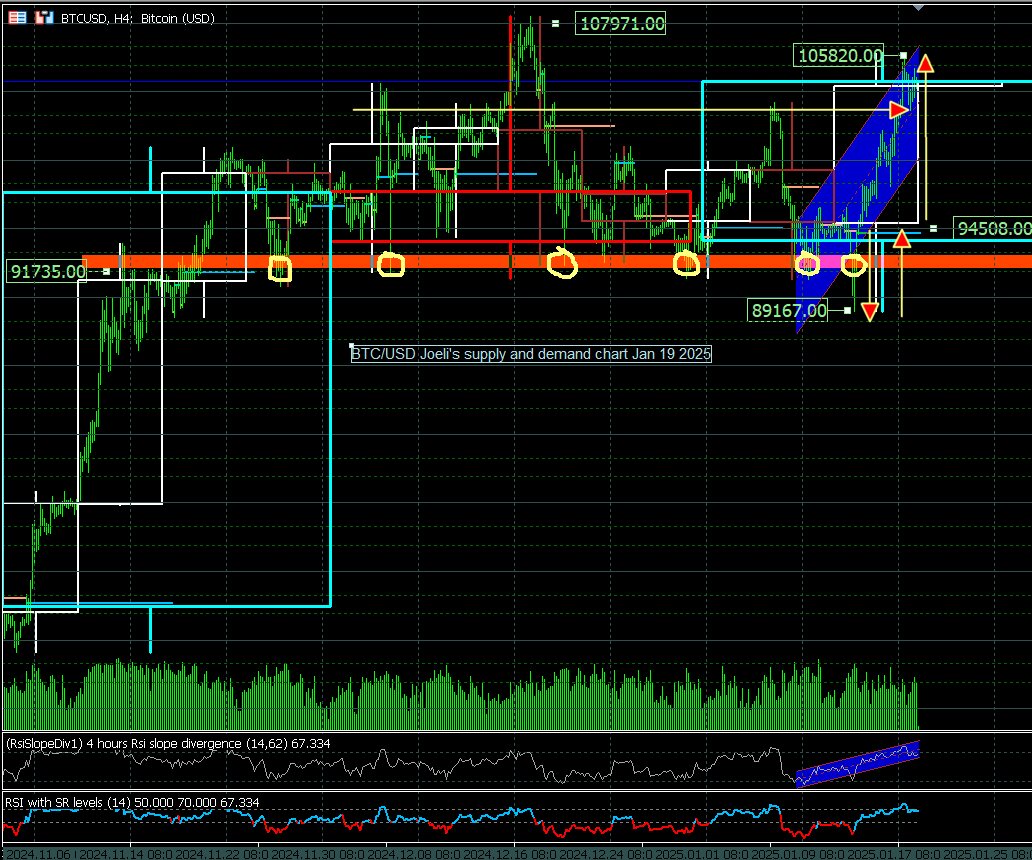Select the RsiSlopeDiv1 indicator label
This screenshot has width=1032, height=860.
(168, 743)
